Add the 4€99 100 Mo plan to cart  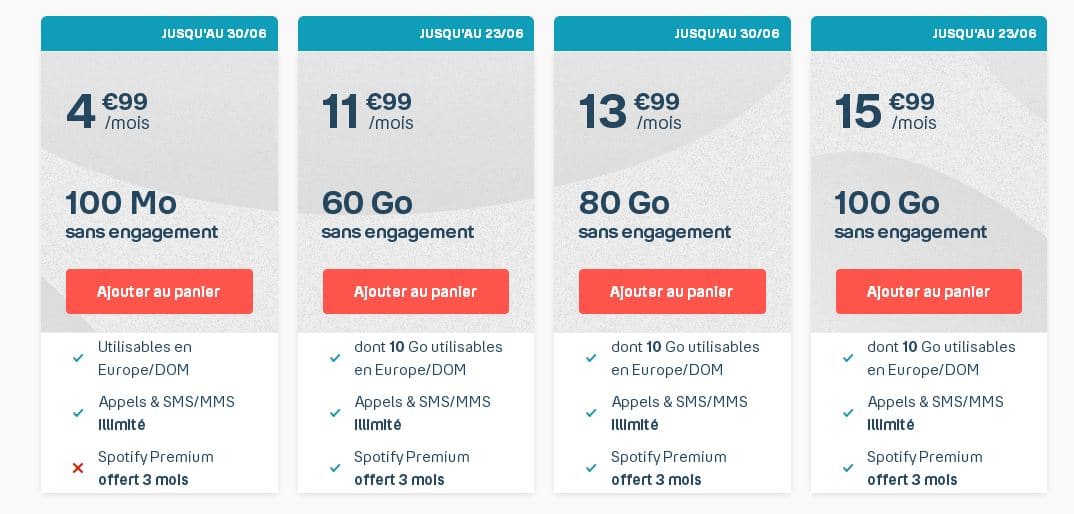coord(159,291)
